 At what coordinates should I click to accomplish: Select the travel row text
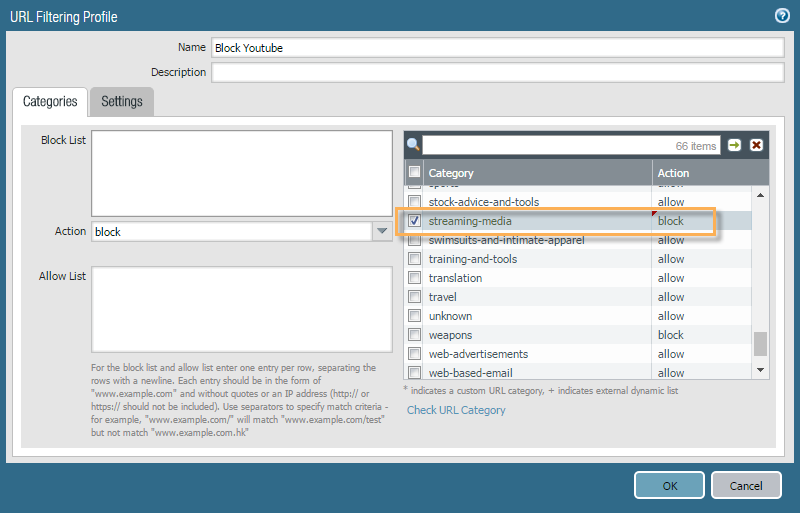(x=442, y=297)
